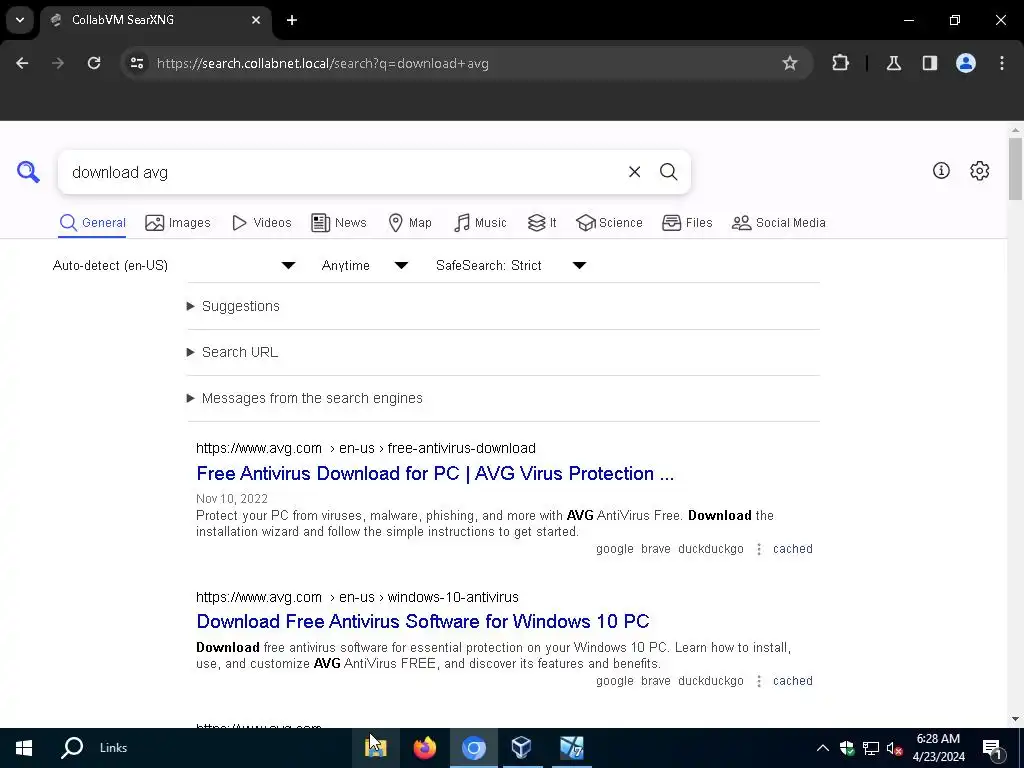Open Chrome three-dot menu

(x=1002, y=63)
